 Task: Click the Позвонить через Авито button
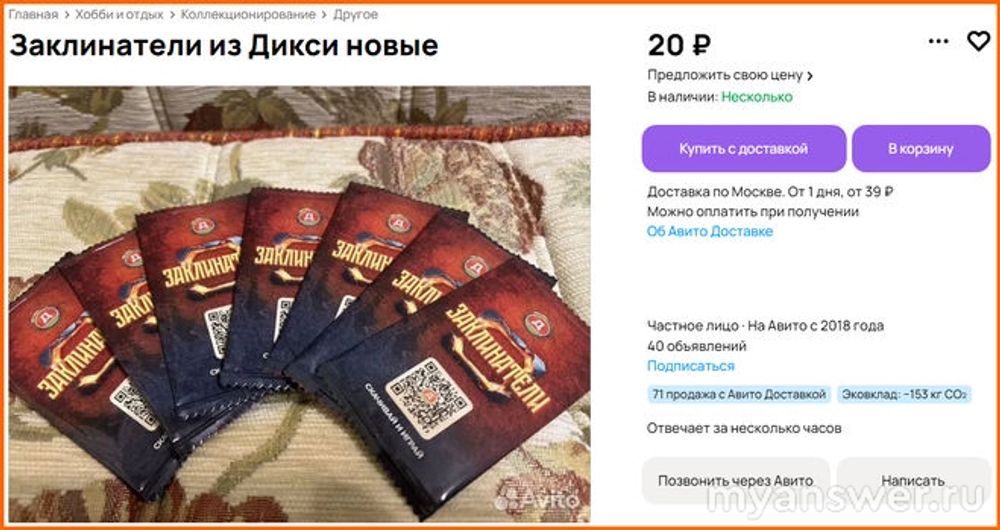735,481
